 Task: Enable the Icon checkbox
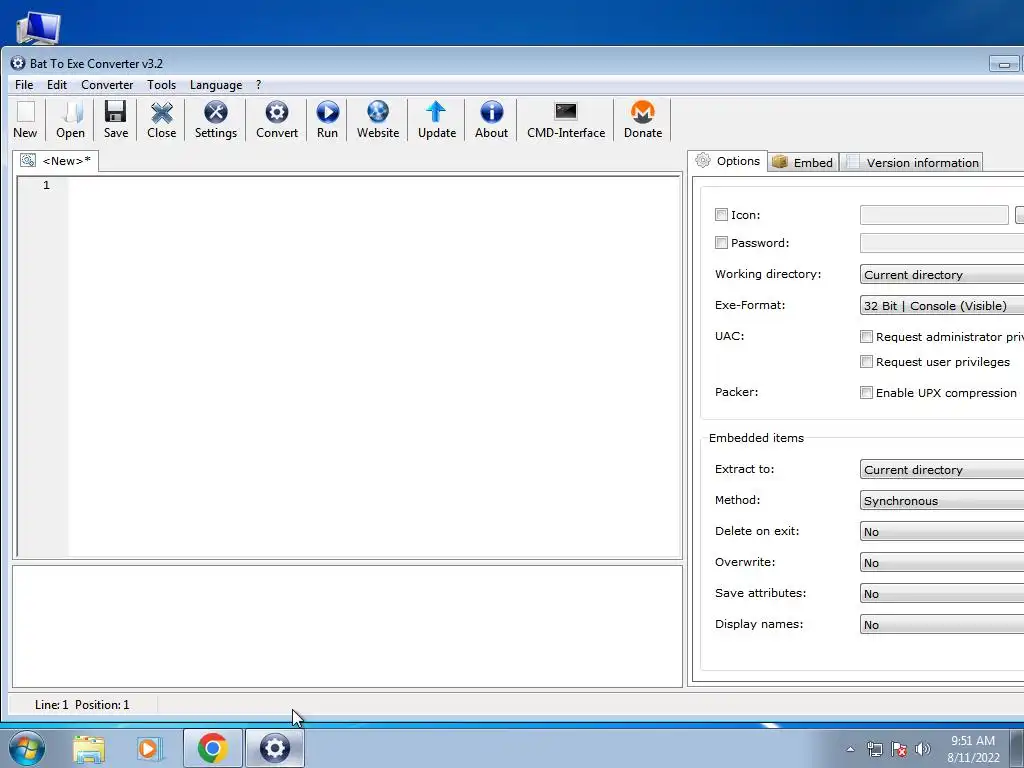pos(721,215)
